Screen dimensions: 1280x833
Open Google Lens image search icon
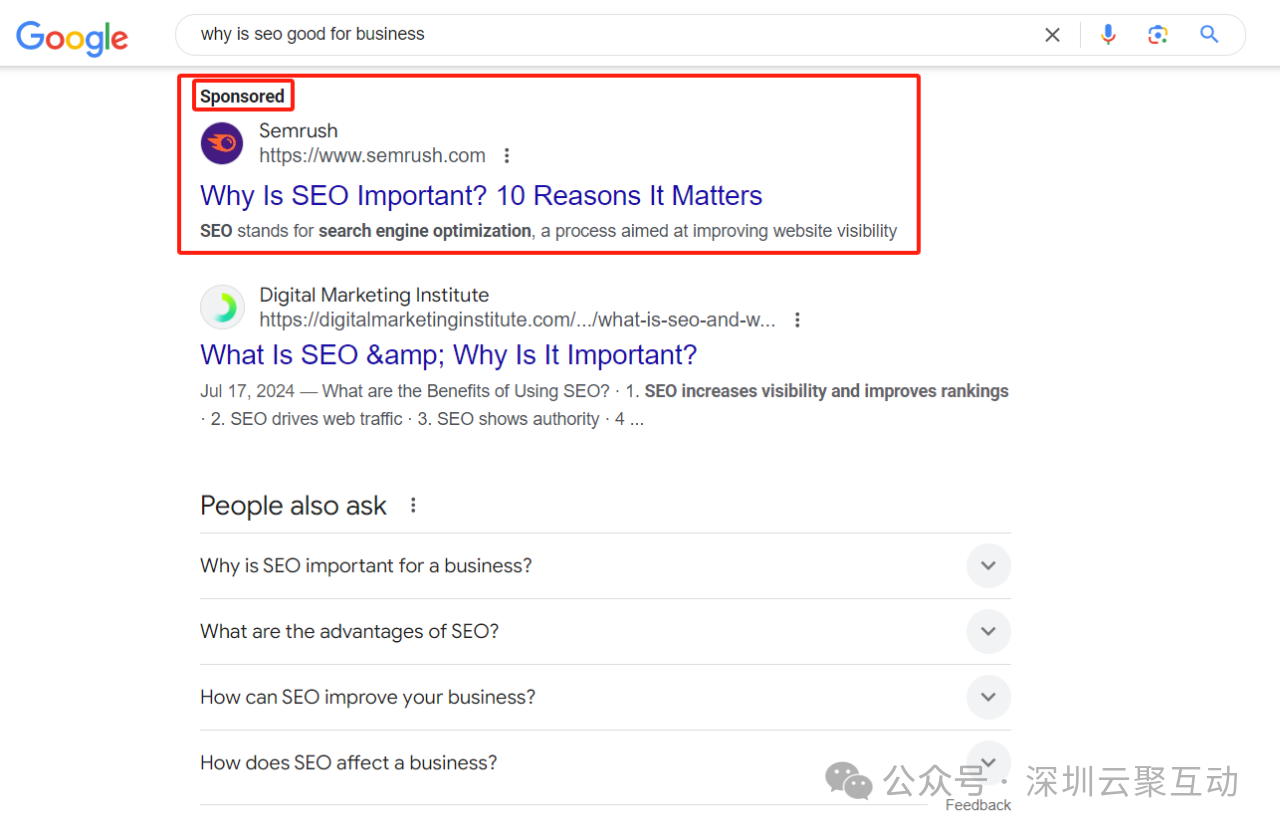[x=1158, y=35]
